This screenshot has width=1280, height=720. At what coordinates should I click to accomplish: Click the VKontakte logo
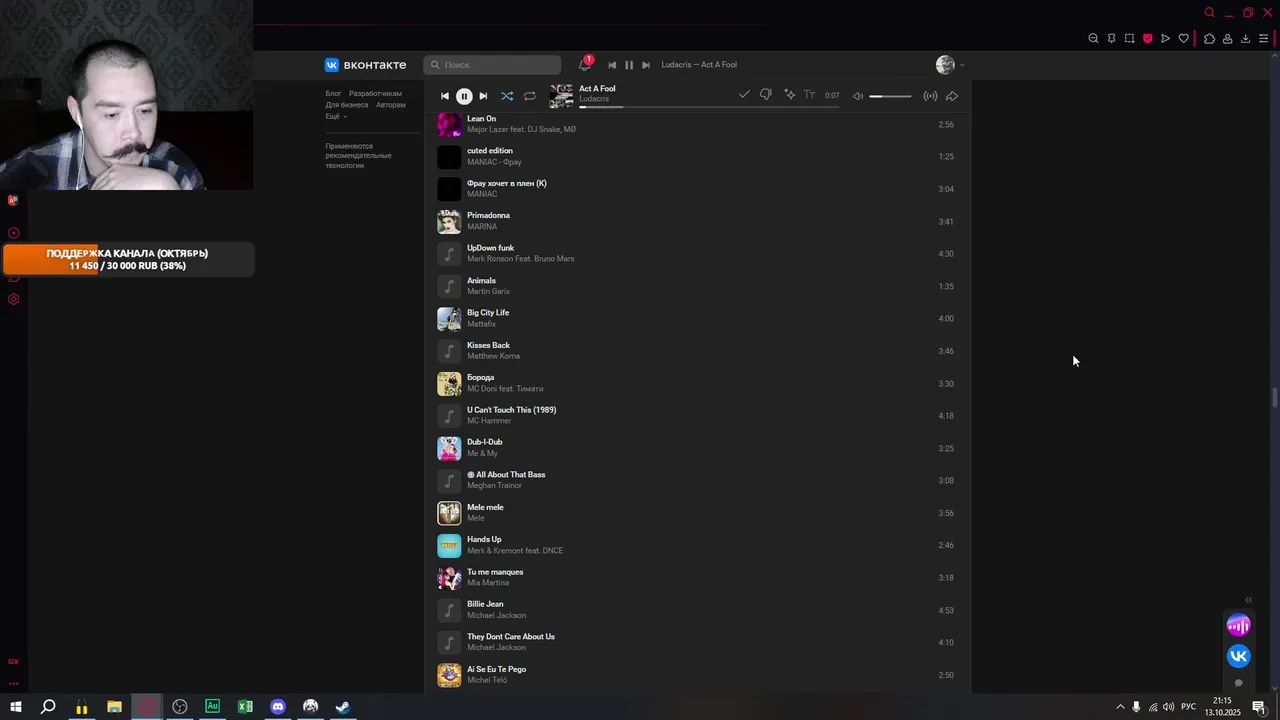[365, 65]
